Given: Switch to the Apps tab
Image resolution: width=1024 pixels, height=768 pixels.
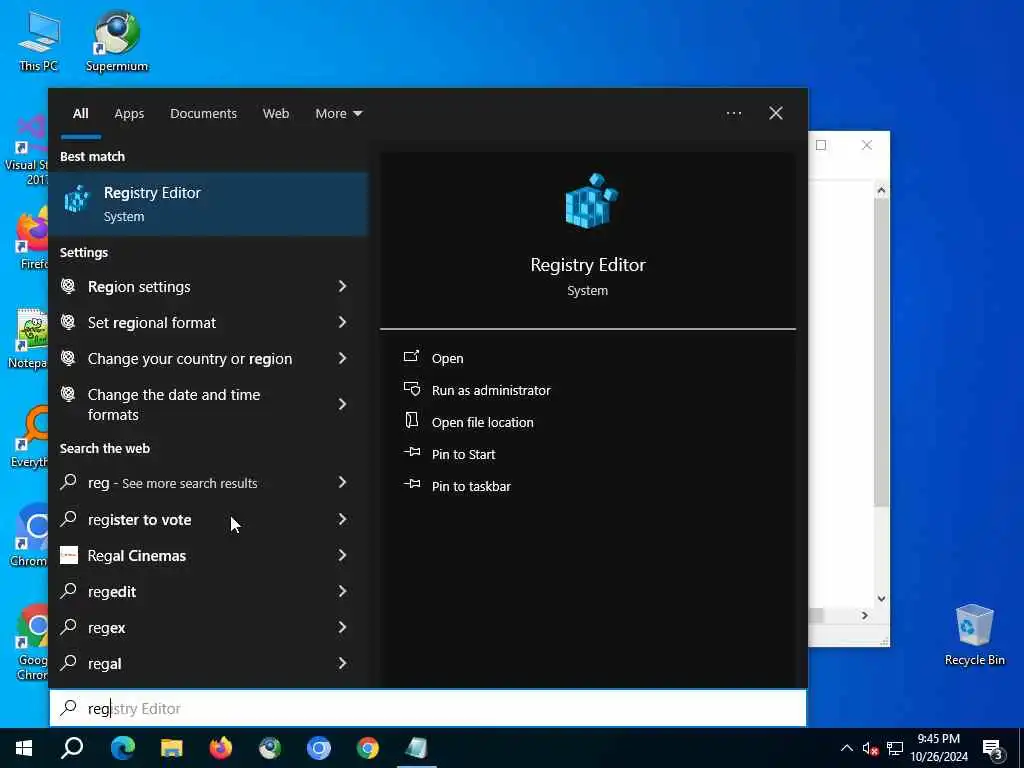Looking at the screenshot, I should tap(129, 114).
